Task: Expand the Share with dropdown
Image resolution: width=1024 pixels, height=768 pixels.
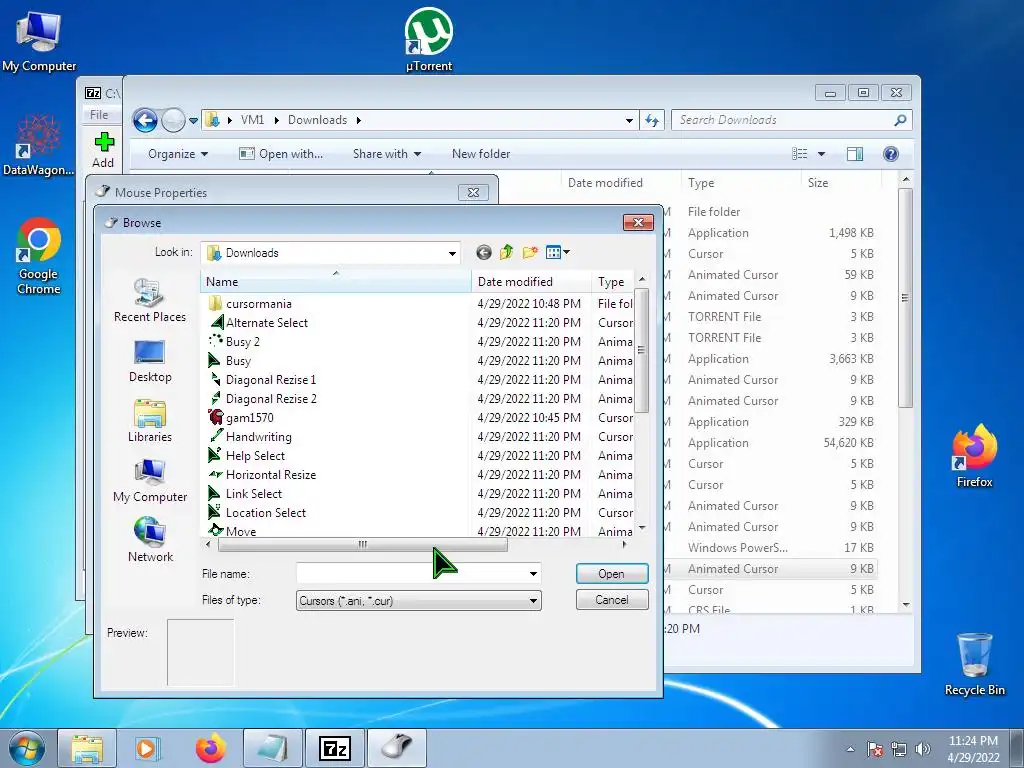Action: pyautogui.click(x=387, y=154)
